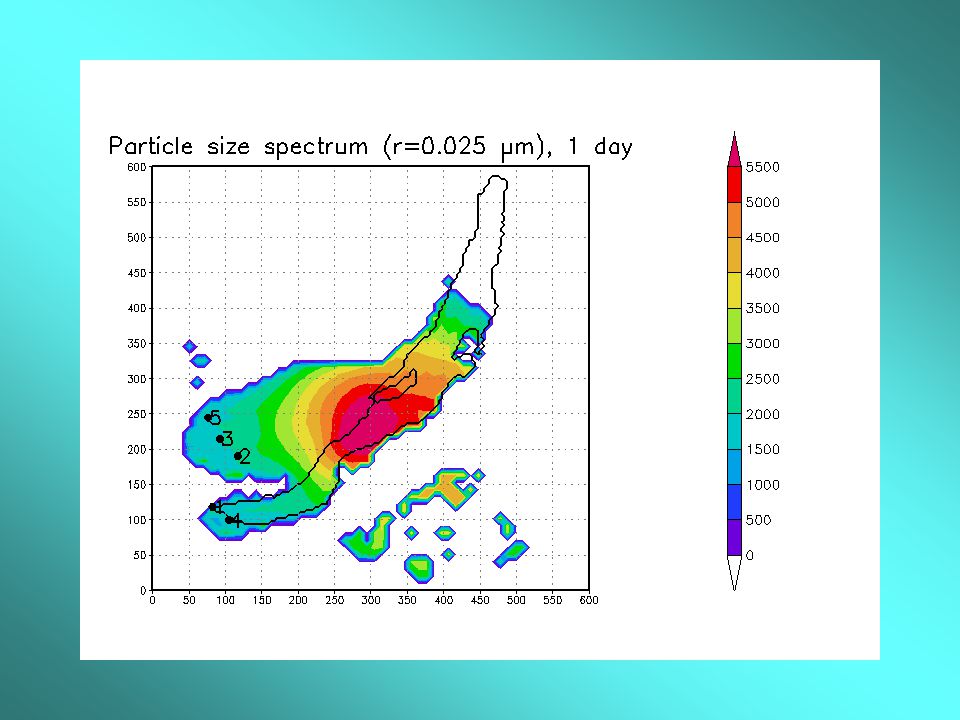Click colorbar label 3500
960x720 pixels.
click(762, 308)
